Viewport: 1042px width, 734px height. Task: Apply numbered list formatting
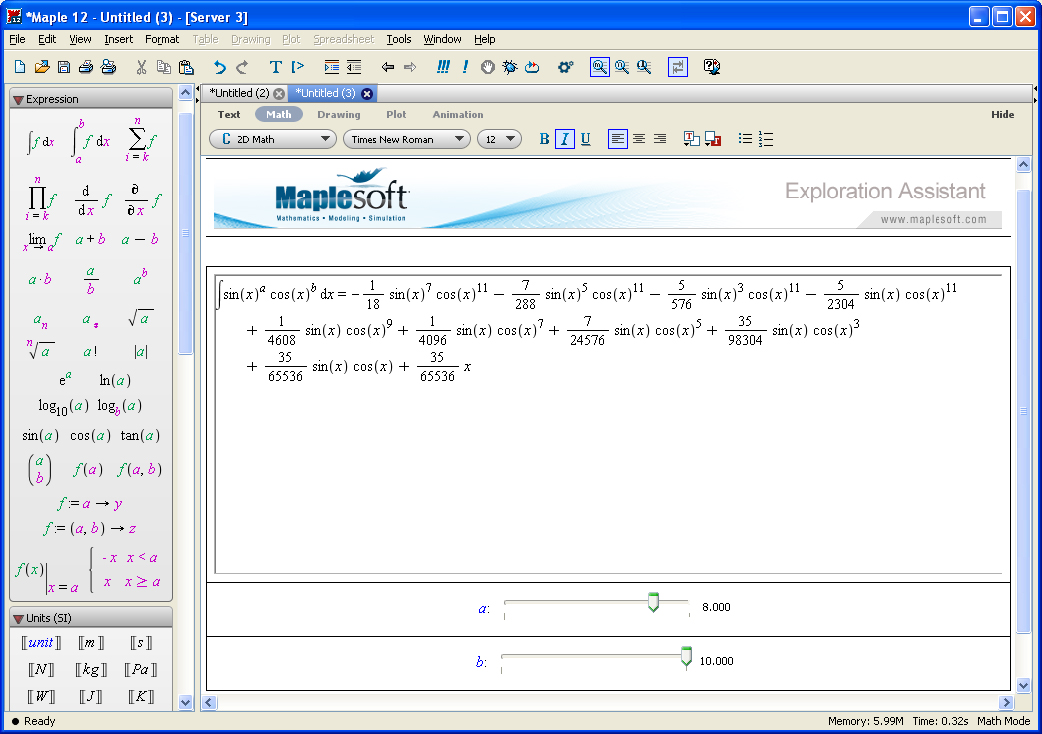pyautogui.click(x=766, y=139)
